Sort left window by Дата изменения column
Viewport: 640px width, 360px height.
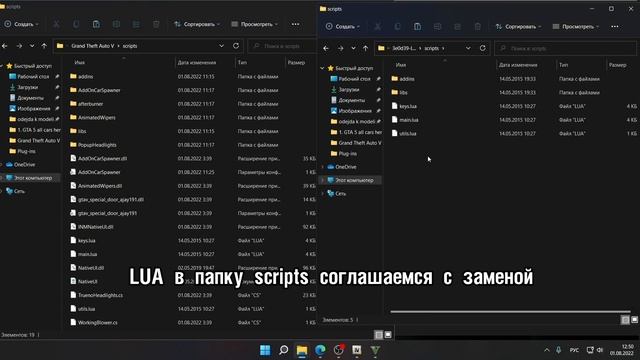pos(197,62)
